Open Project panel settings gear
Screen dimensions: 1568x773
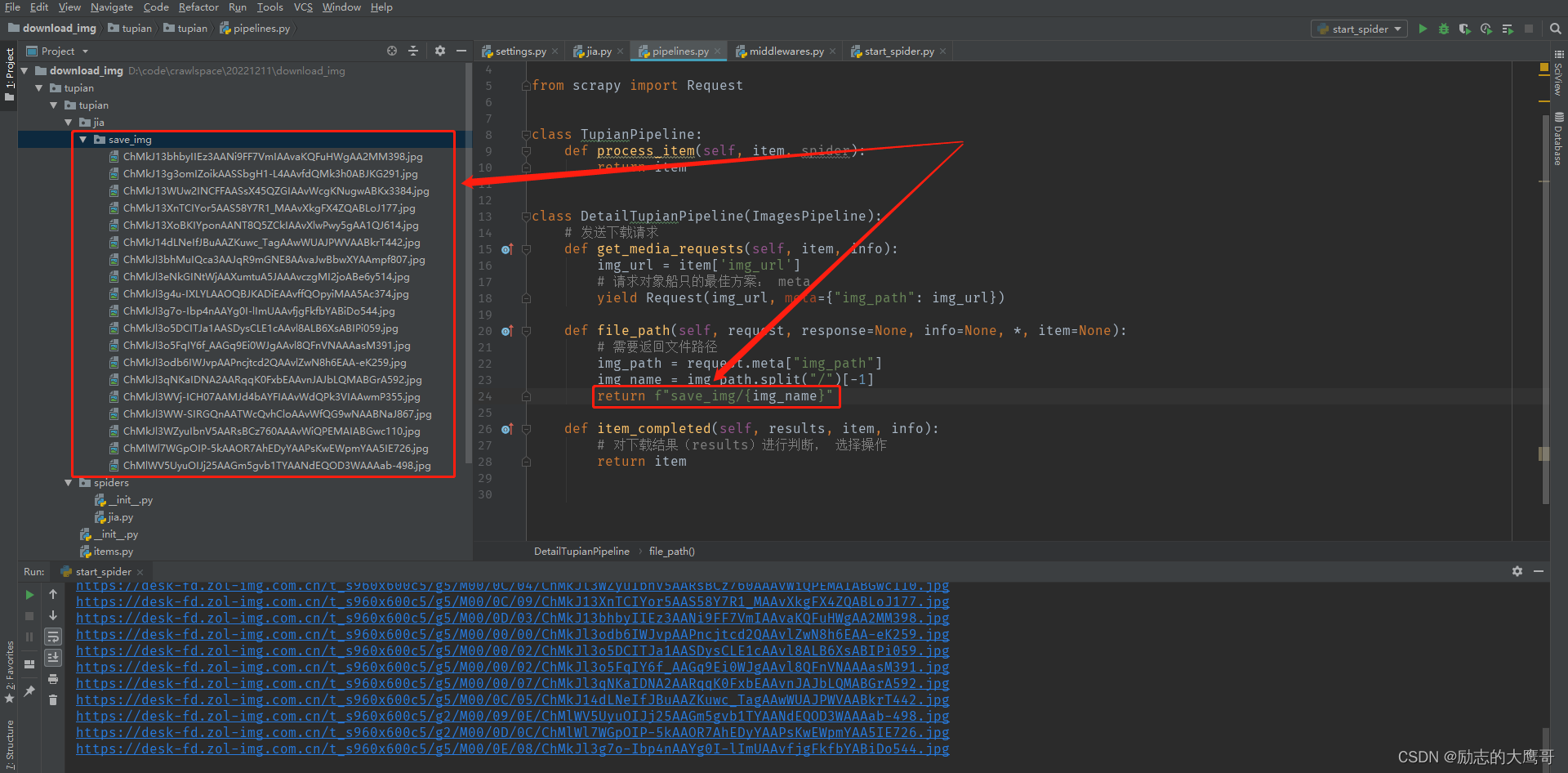440,51
